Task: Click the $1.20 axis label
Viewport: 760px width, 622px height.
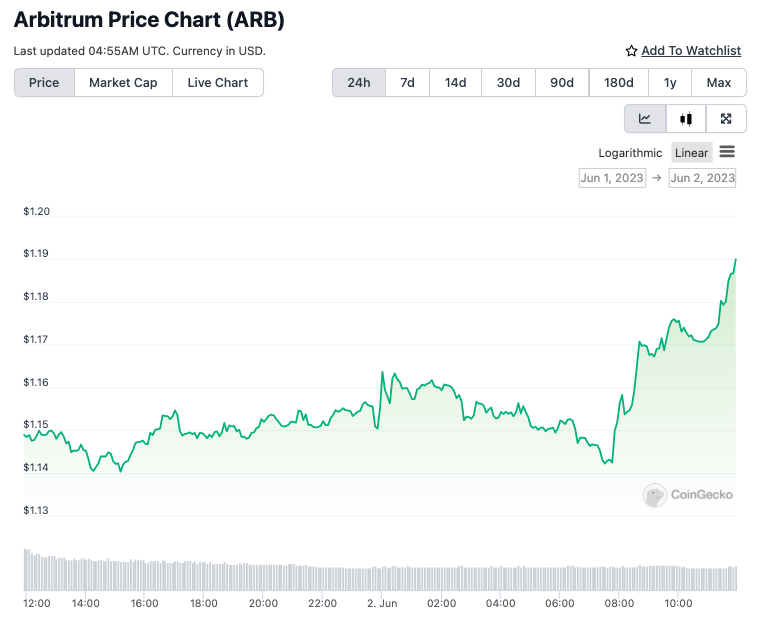Action: 36,211
